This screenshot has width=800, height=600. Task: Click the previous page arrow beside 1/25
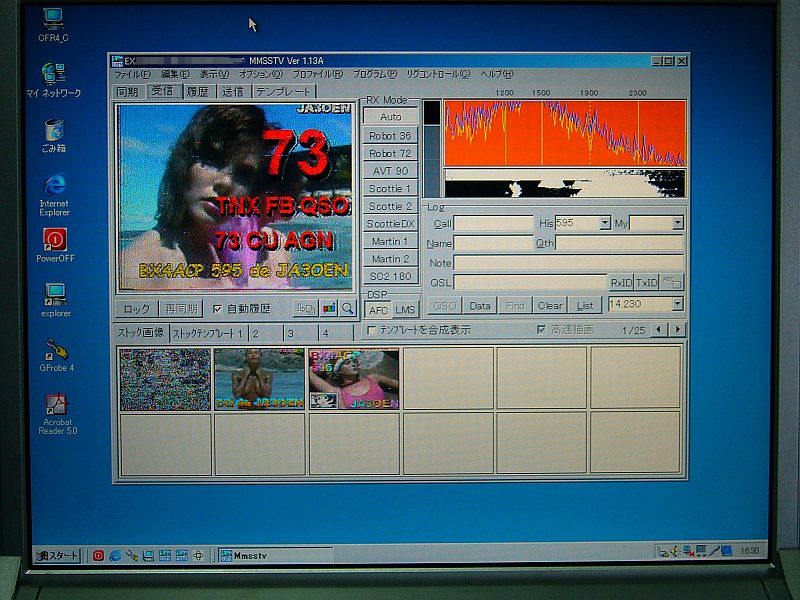(x=661, y=329)
